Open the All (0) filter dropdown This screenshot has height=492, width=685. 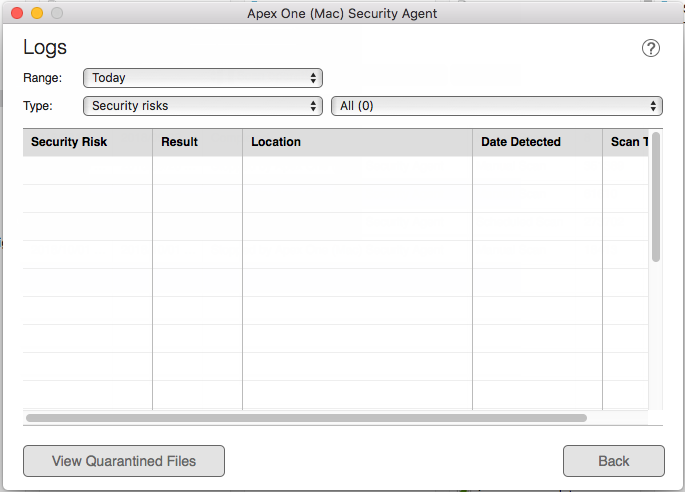497,106
